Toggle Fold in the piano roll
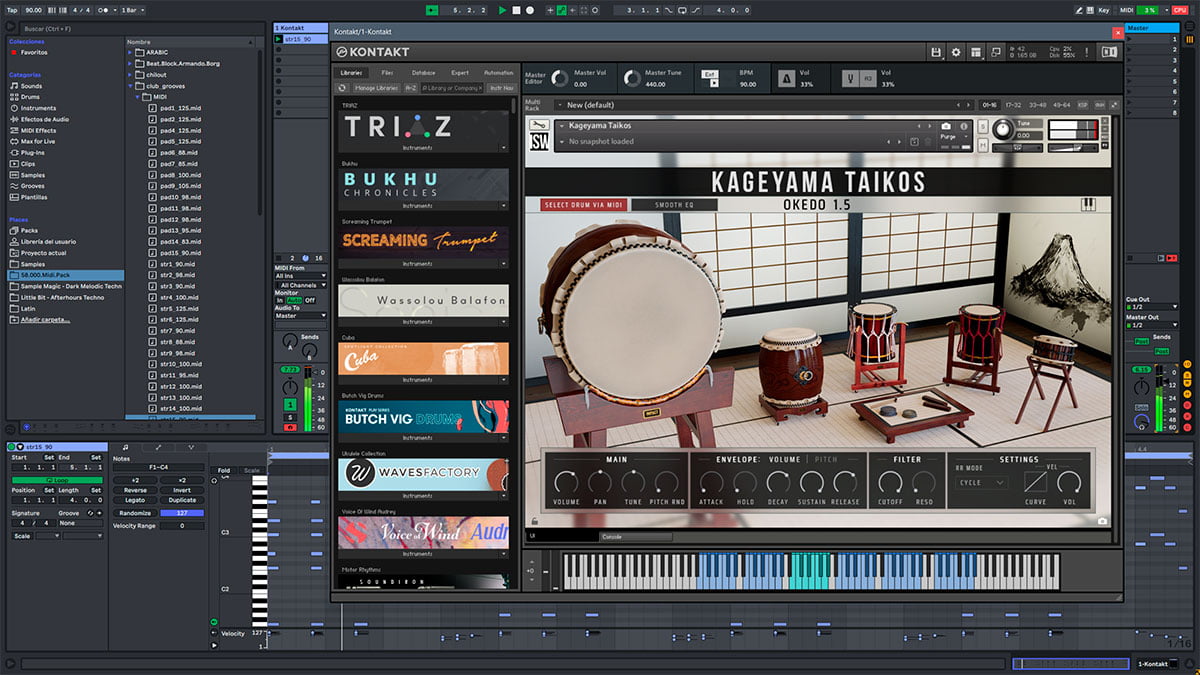1200x675 pixels. (x=224, y=470)
